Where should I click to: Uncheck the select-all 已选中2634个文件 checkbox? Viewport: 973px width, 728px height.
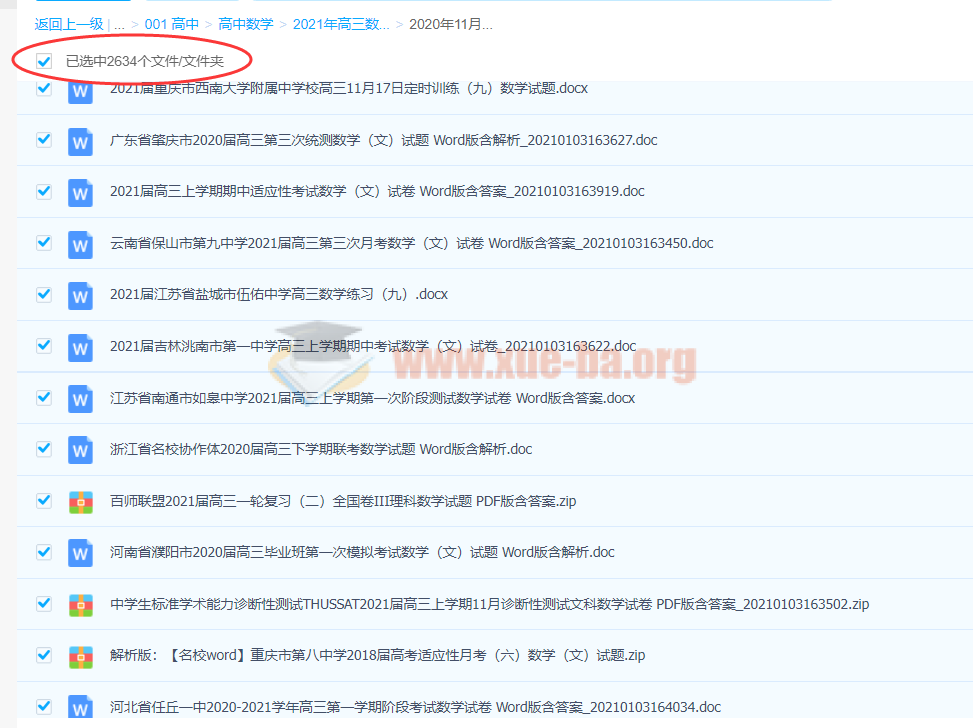click(x=44, y=61)
